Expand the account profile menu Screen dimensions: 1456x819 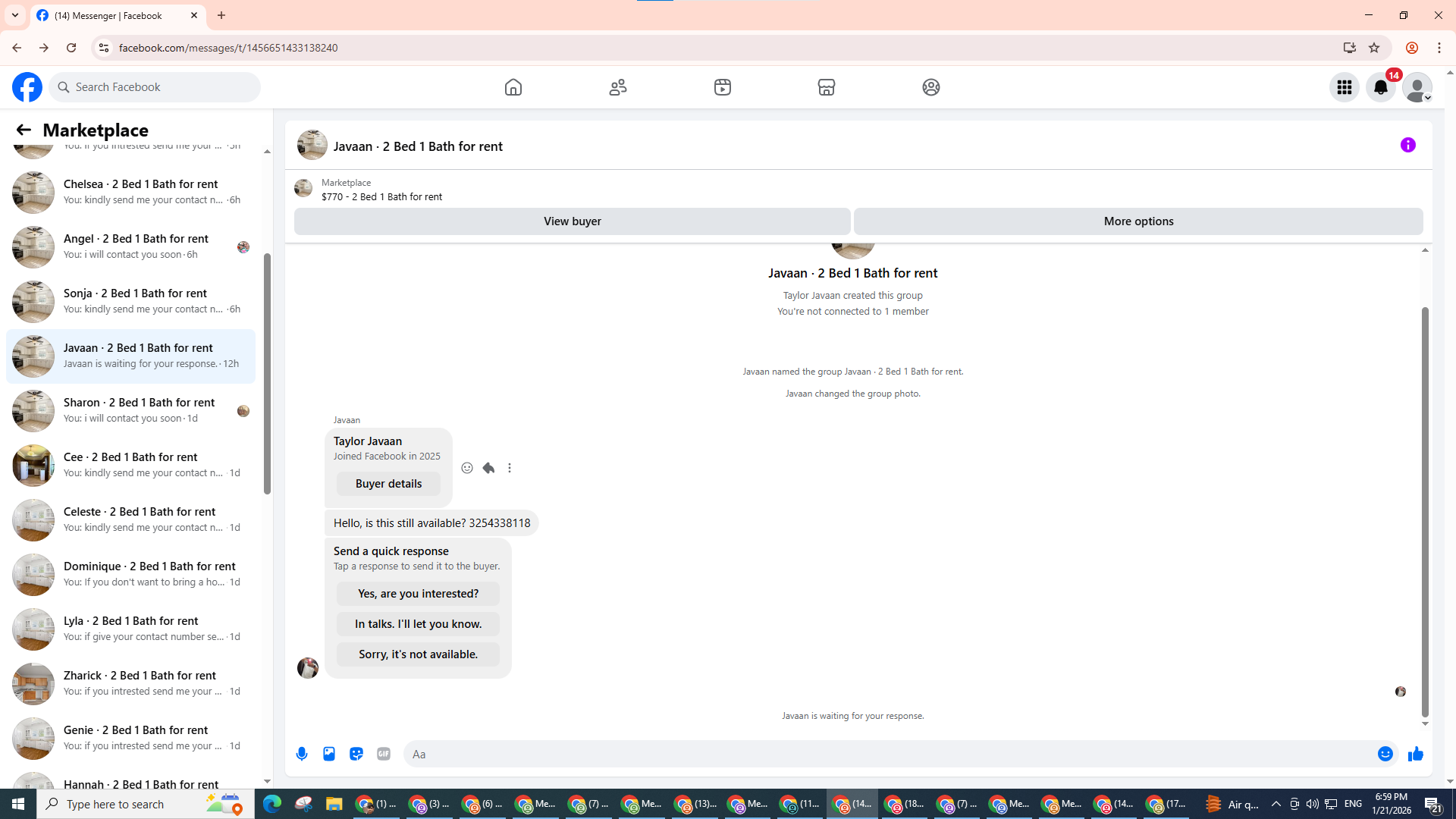coord(1417,87)
